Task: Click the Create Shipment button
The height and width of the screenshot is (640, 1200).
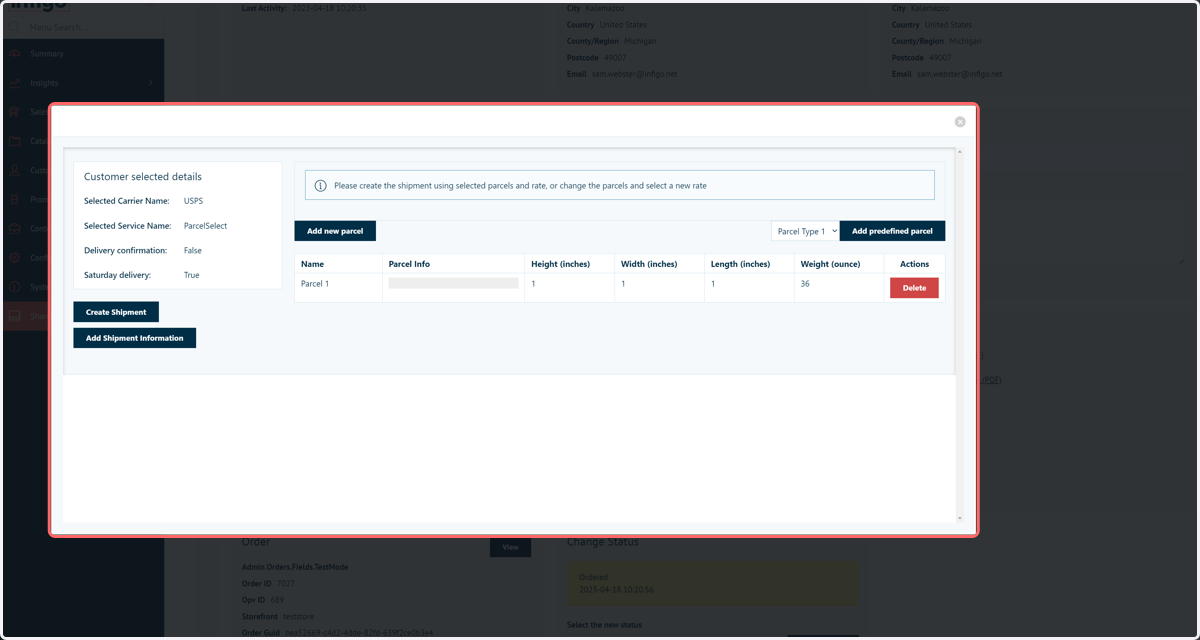Action: coord(116,312)
